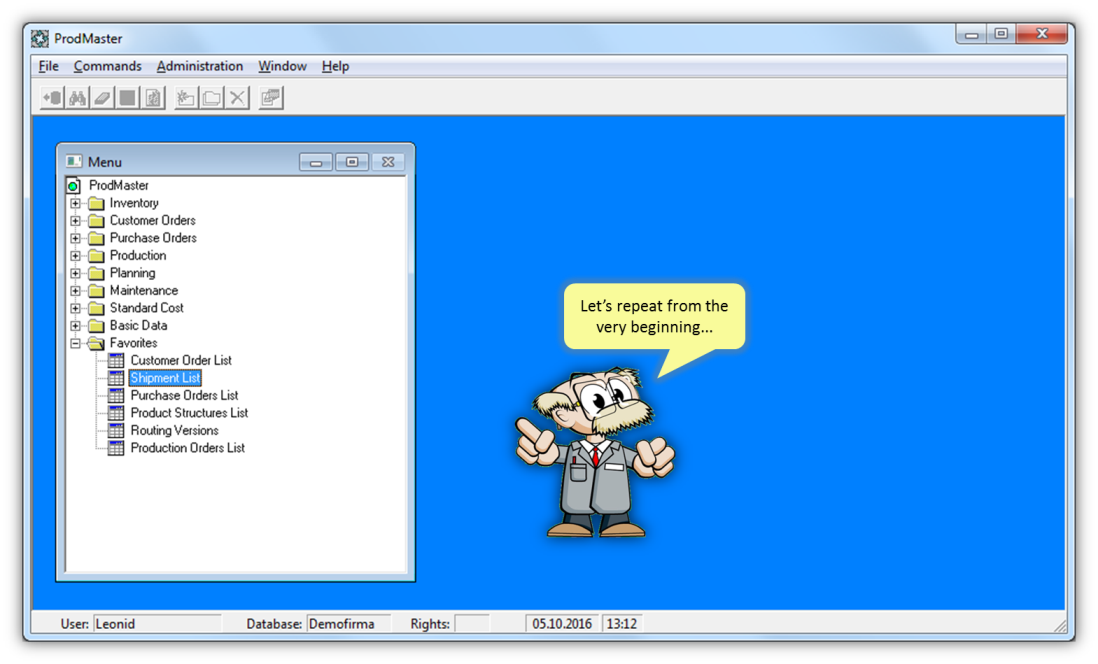Open the Administration menu

coord(200,66)
